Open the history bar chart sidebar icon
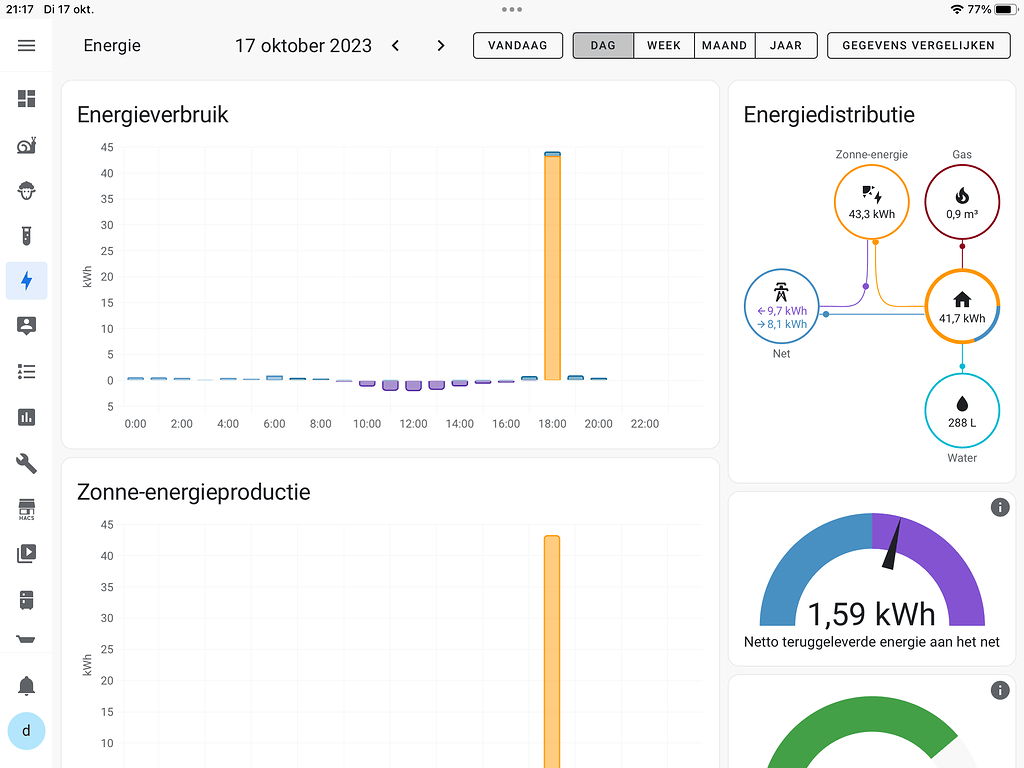Image resolution: width=1024 pixels, height=768 pixels. [27, 417]
